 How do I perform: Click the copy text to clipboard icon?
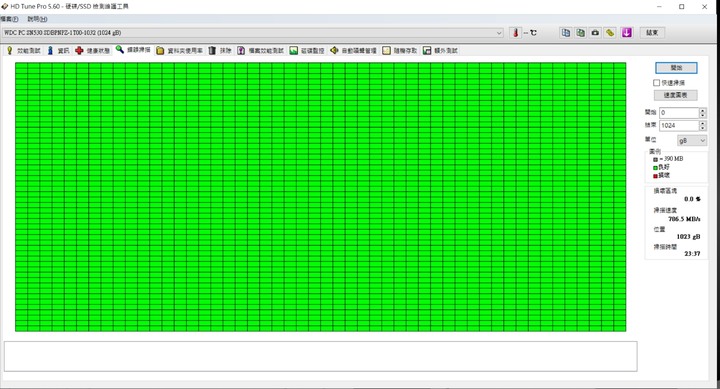coord(566,33)
